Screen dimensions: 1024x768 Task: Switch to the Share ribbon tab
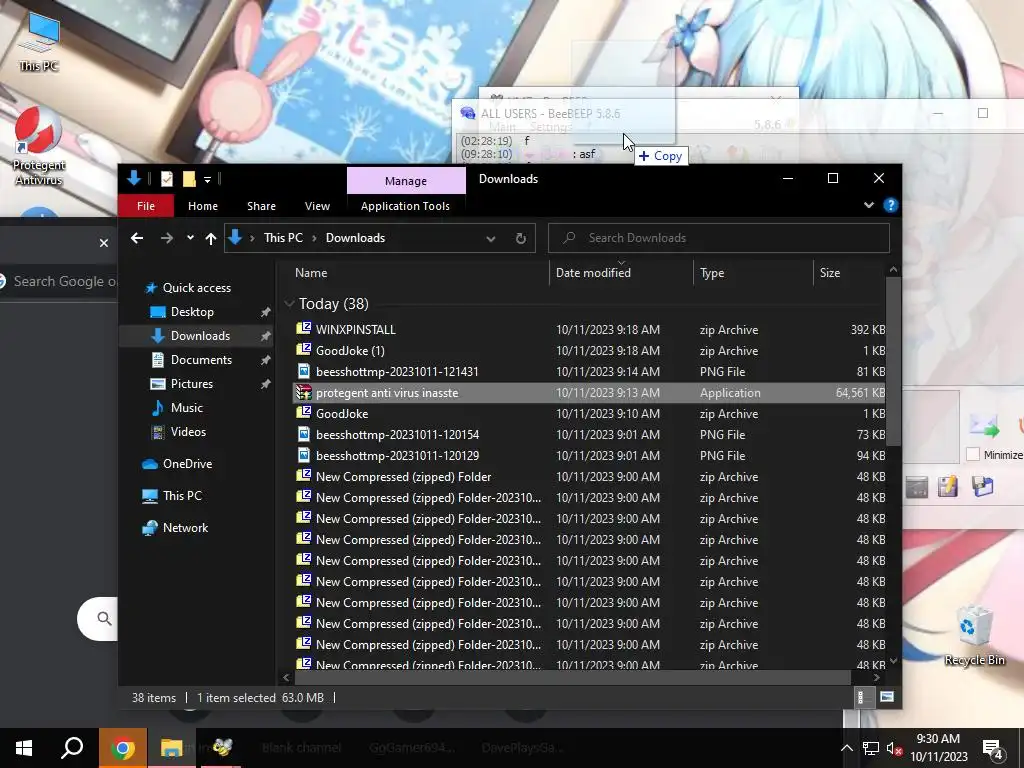tap(261, 206)
